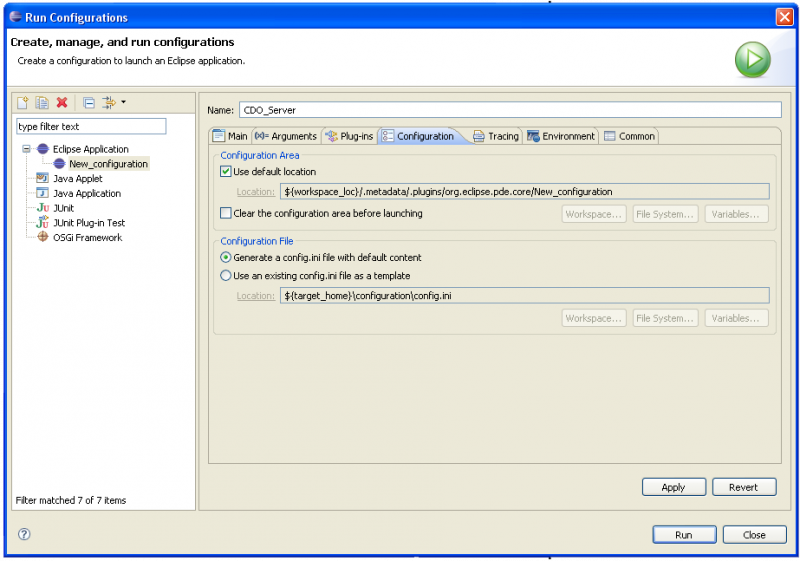Select the OSGi Framework entry
Viewport: 800px width, 561px height.
click(87, 238)
